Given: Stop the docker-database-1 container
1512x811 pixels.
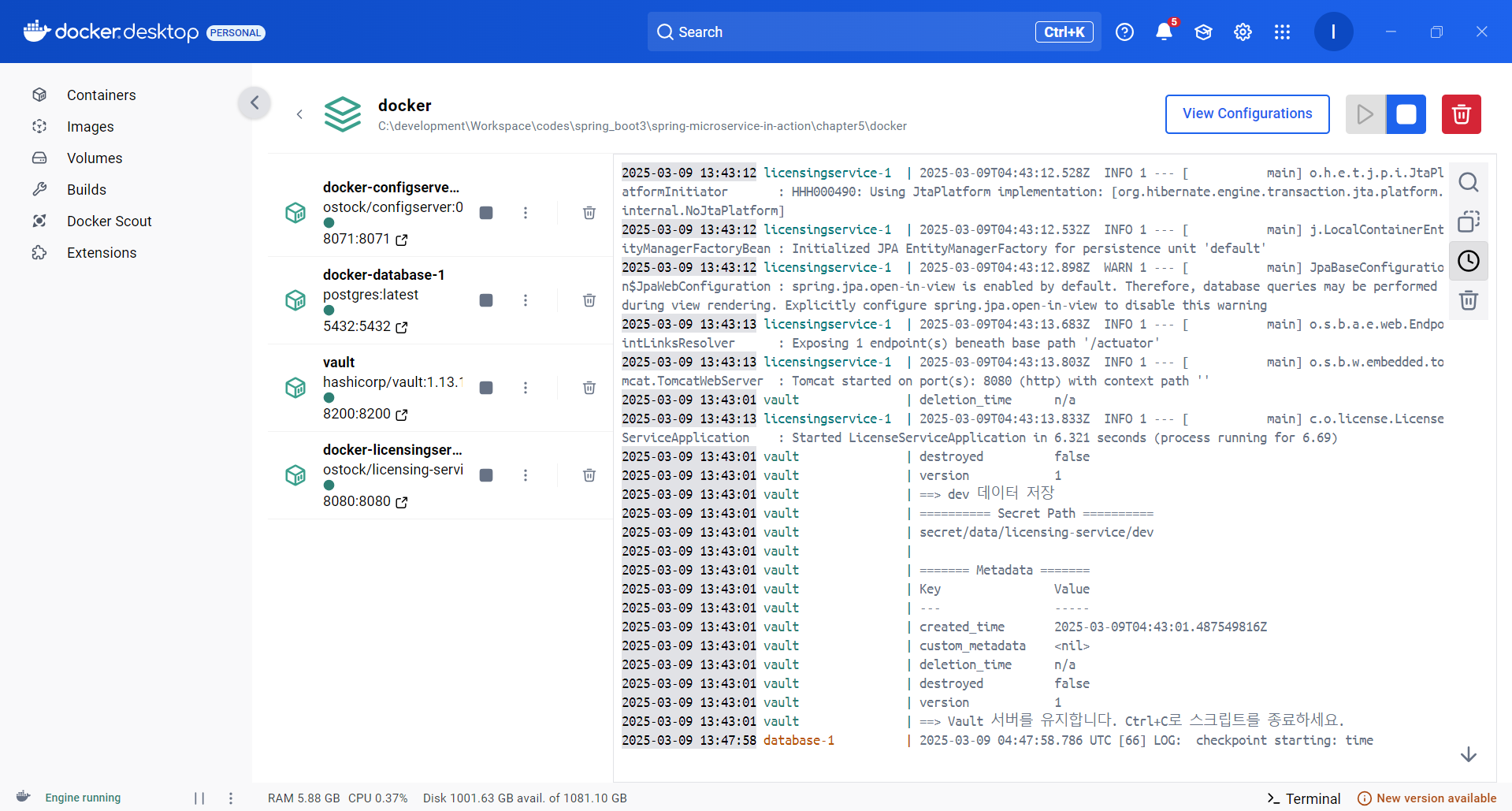Looking at the screenshot, I should pyautogui.click(x=486, y=300).
